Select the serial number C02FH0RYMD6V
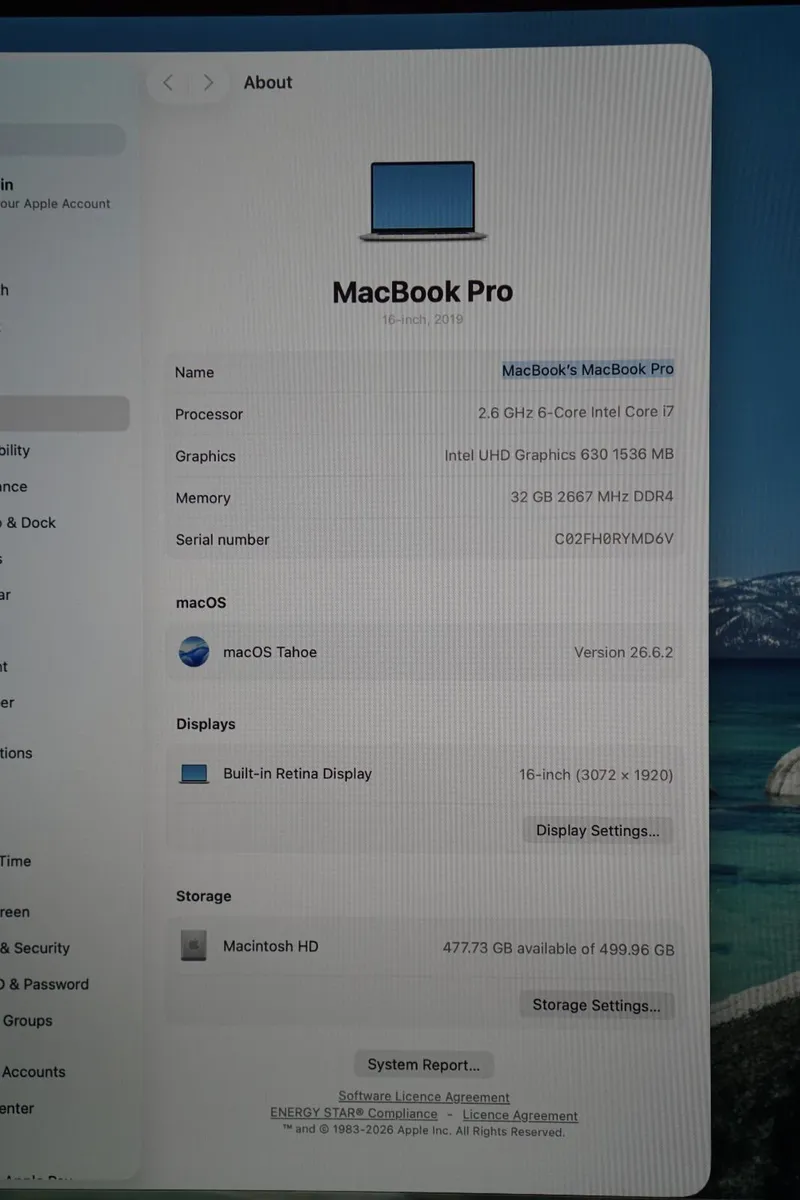The width and height of the screenshot is (800, 1200). point(614,539)
